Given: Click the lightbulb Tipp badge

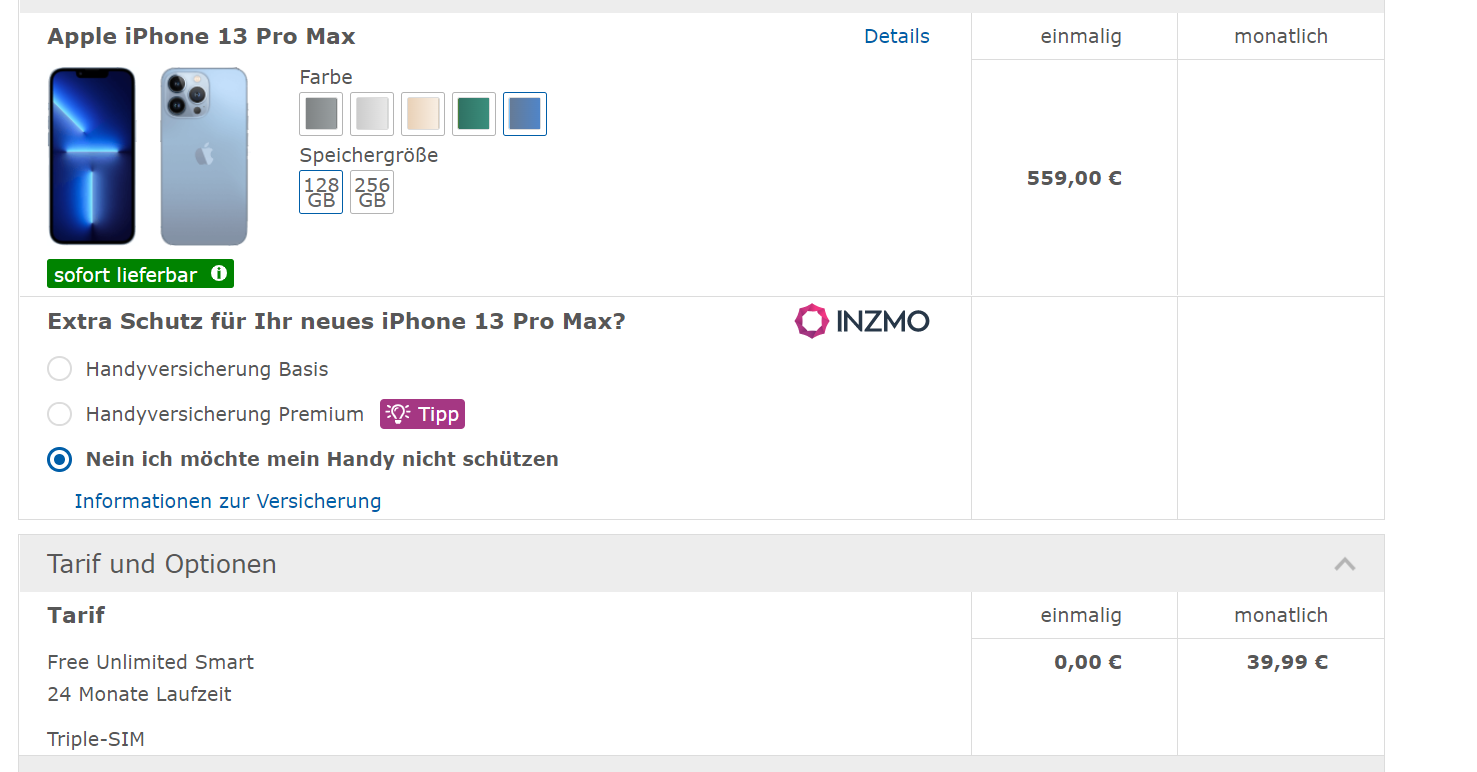Looking at the screenshot, I should pos(422,414).
